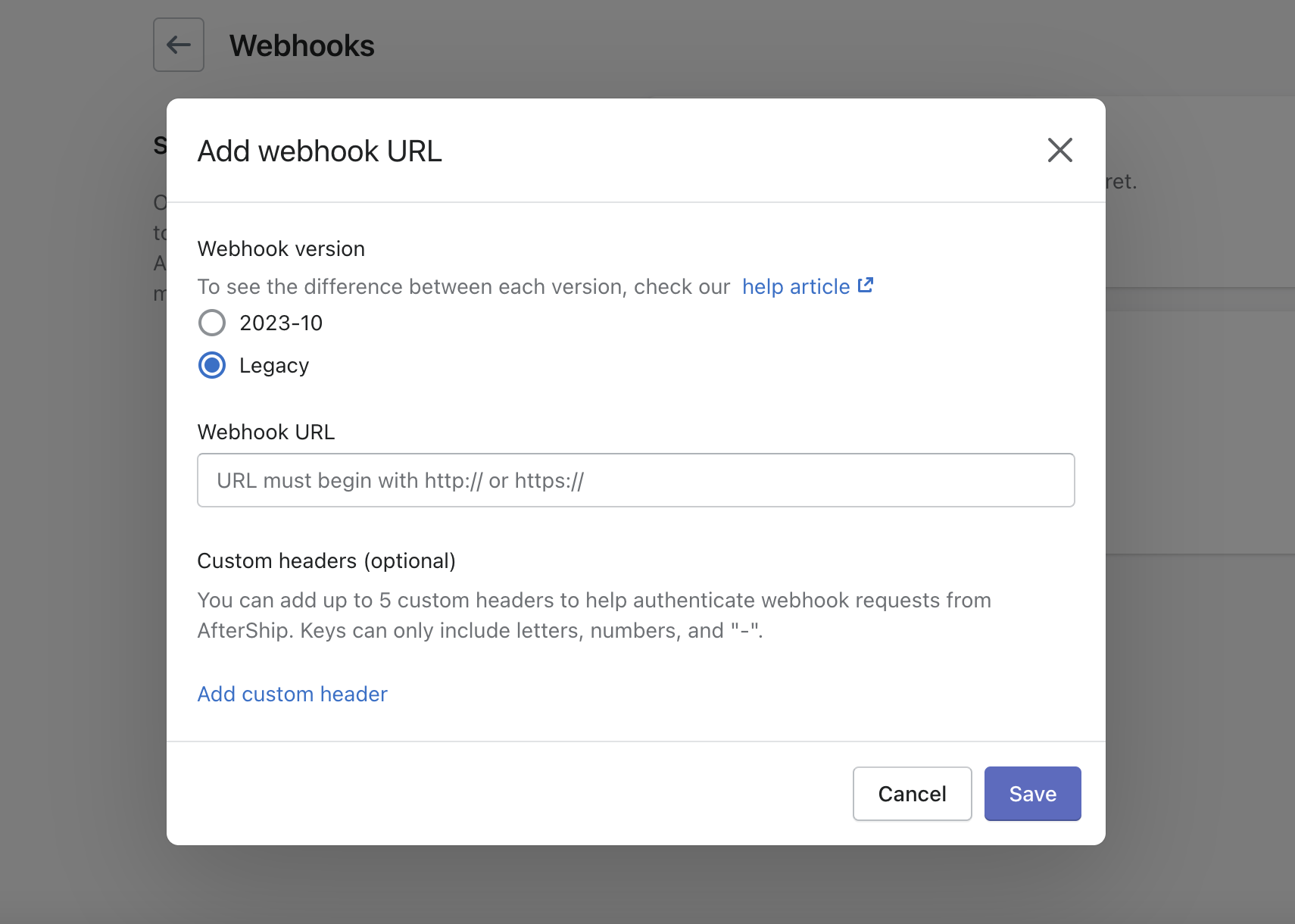Click Add custom header

tap(292, 694)
